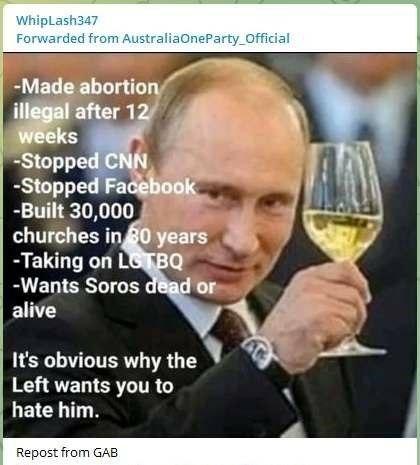Click the wristwatch in the photo
The image size is (420, 465).
258,352
